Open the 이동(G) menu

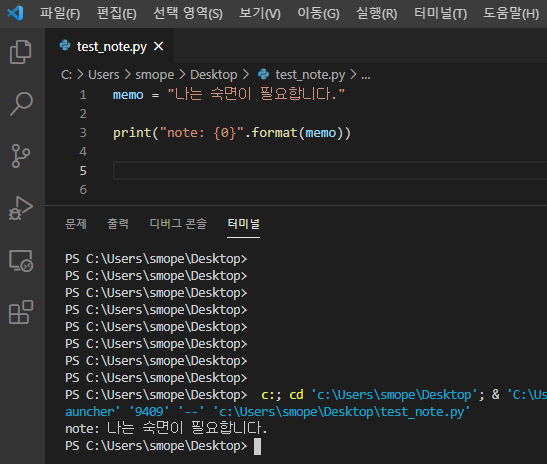(x=318, y=14)
